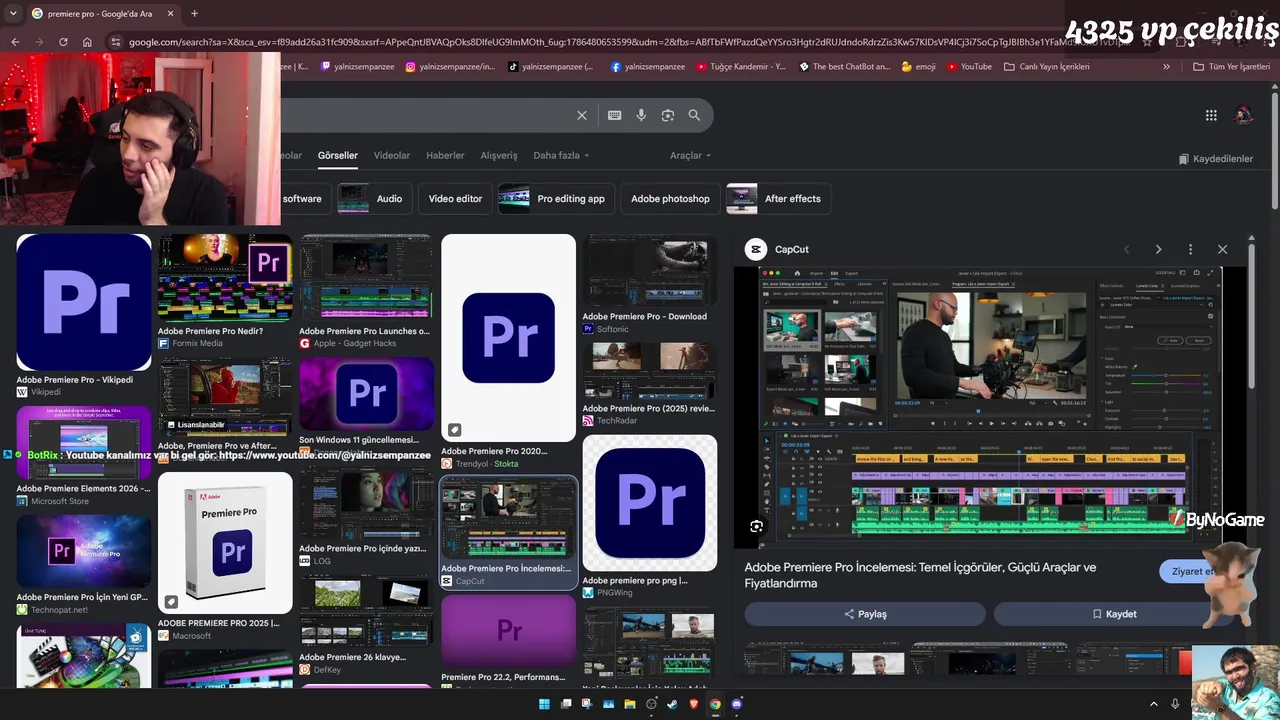This screenshot has width=1280, height=720.
Task: View site information icon in address bar
Action: (116, 42)
